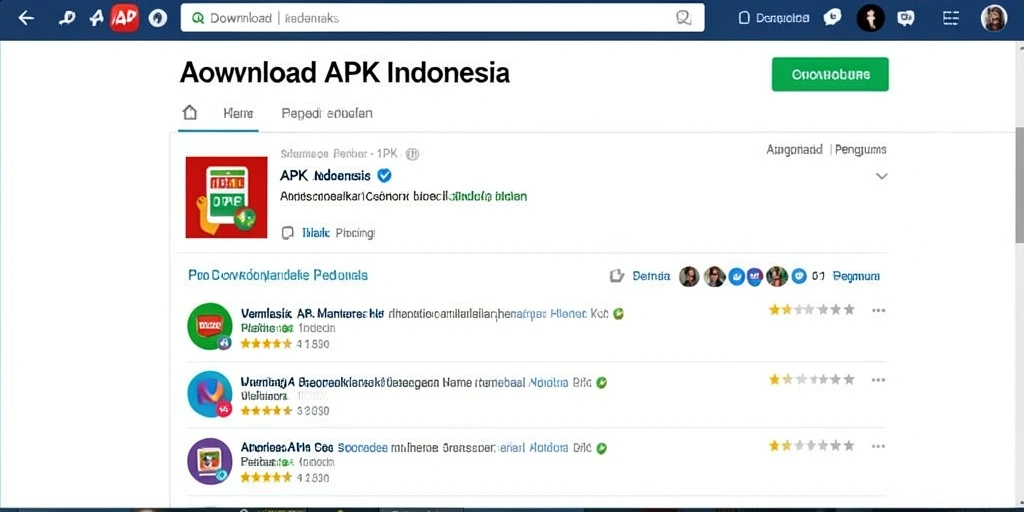Click the magnifier icon inside the search field
This screenshot has height=512, width=1024.
683,18
